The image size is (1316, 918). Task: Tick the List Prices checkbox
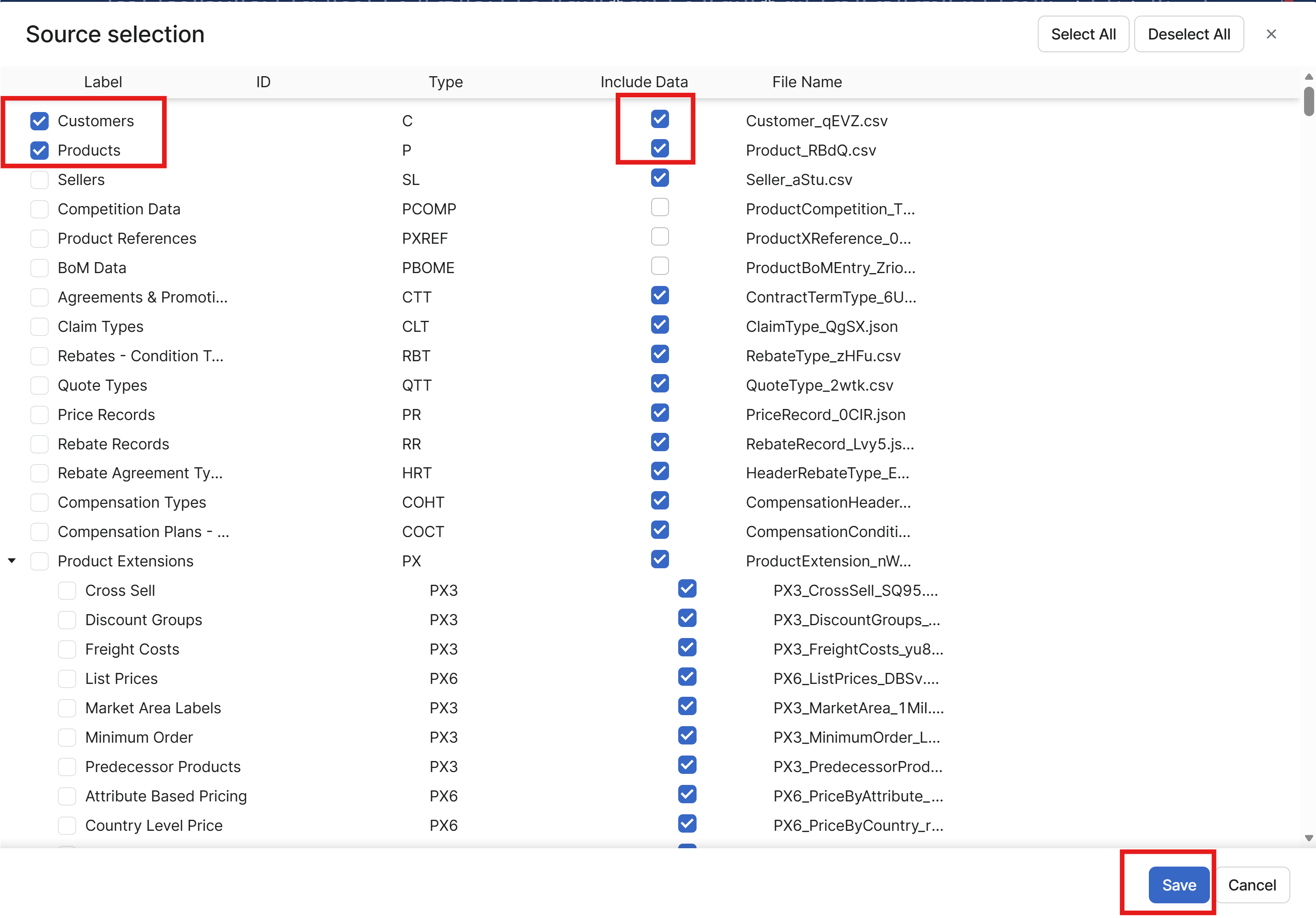click(x=67, y=679)
